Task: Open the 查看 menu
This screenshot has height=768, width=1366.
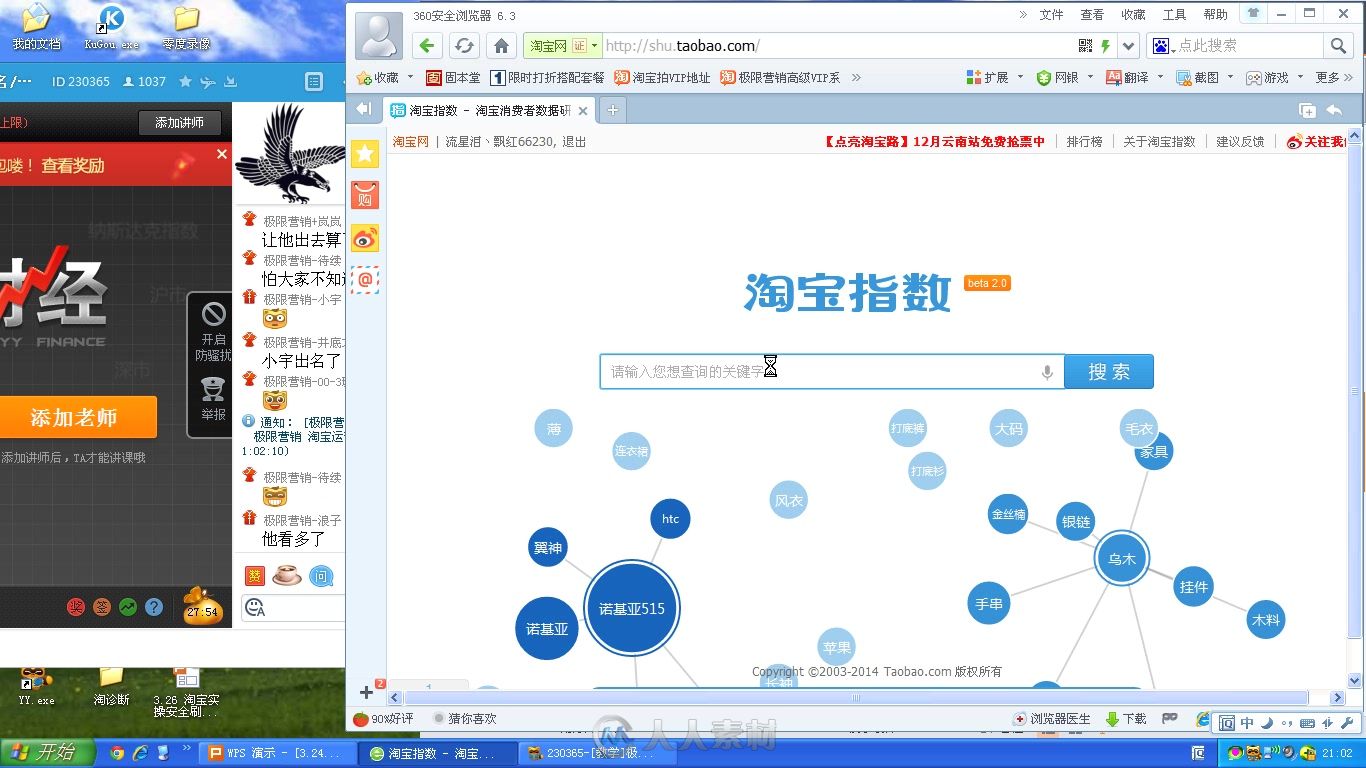Action: (1092, 15)
